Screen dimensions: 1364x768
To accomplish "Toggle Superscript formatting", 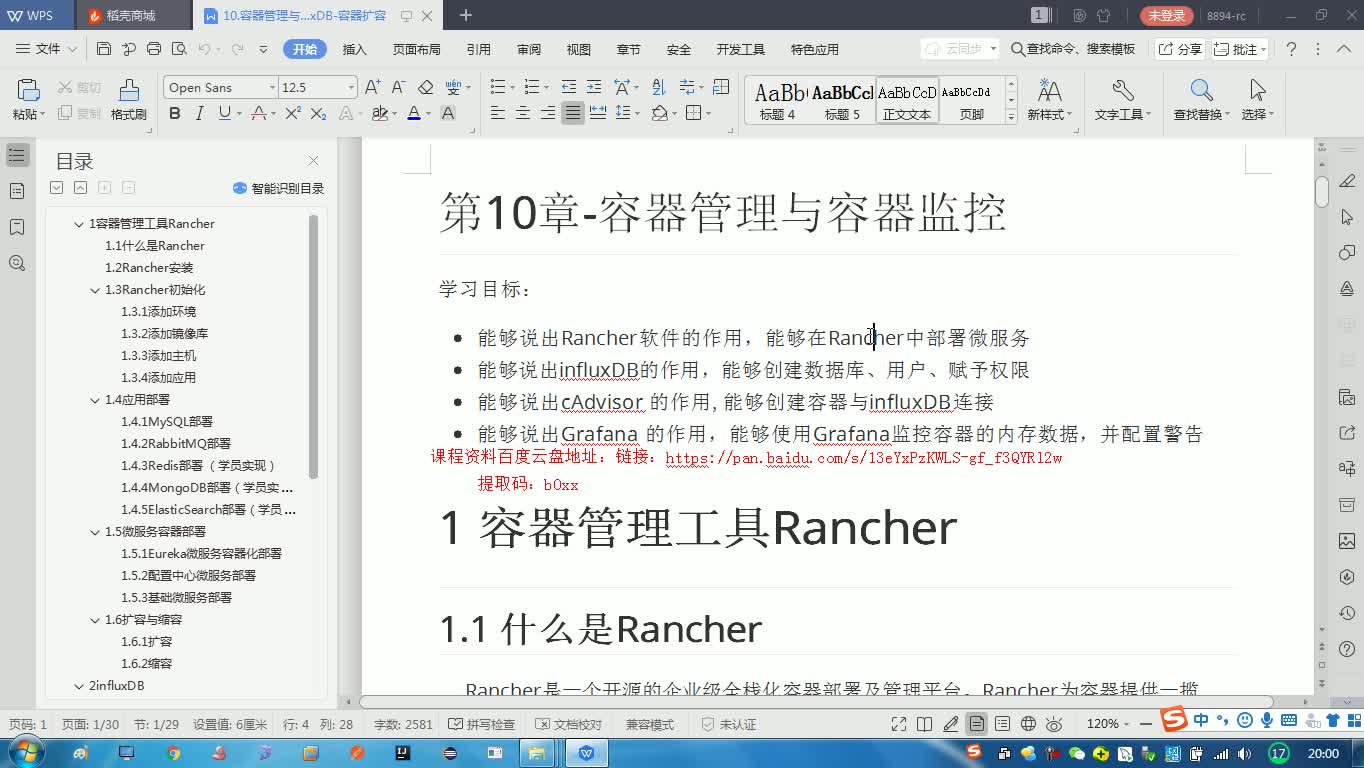I will (293, 114).
